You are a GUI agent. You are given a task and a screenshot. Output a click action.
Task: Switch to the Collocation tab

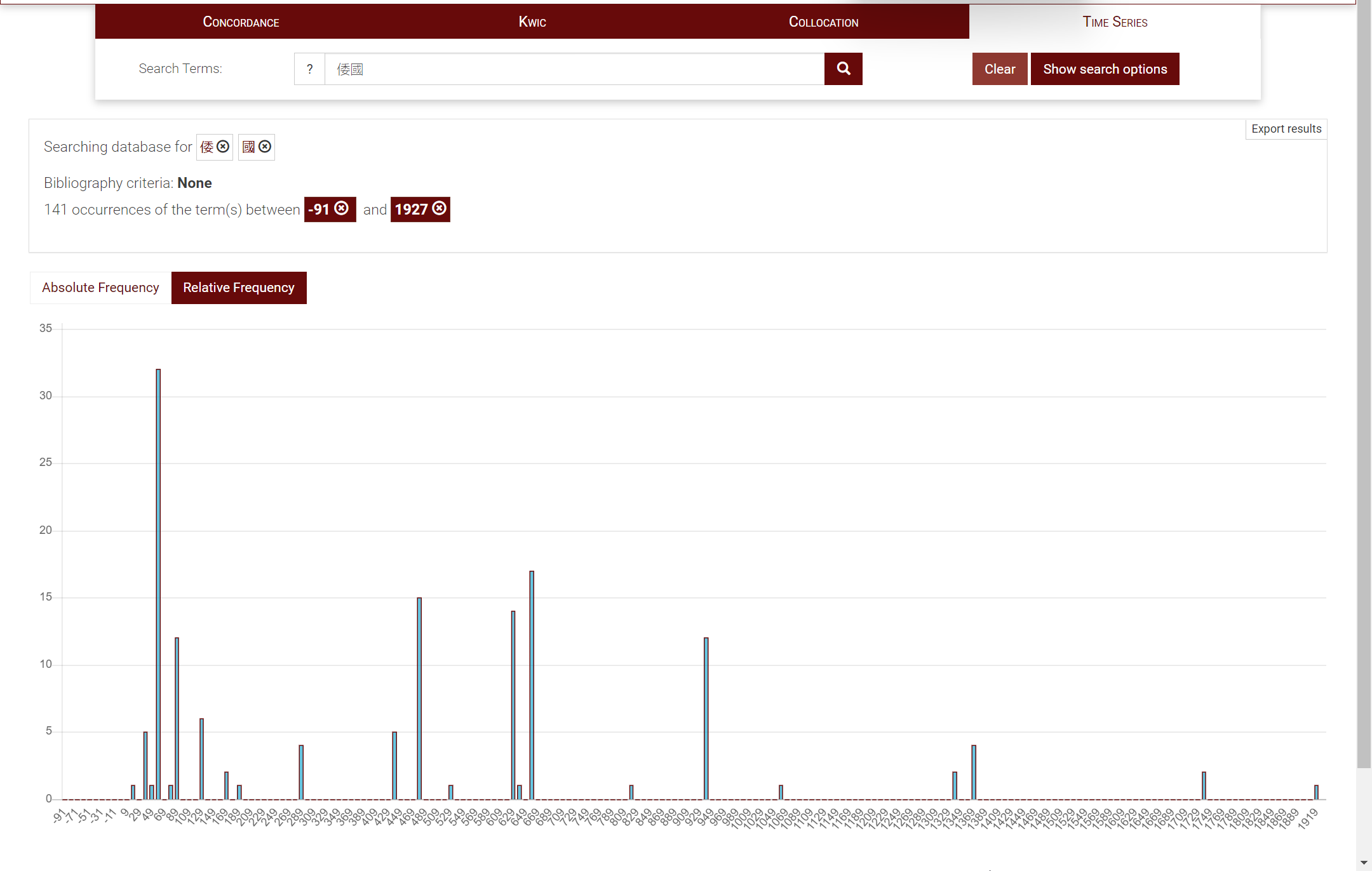click(x=823, y=22)
